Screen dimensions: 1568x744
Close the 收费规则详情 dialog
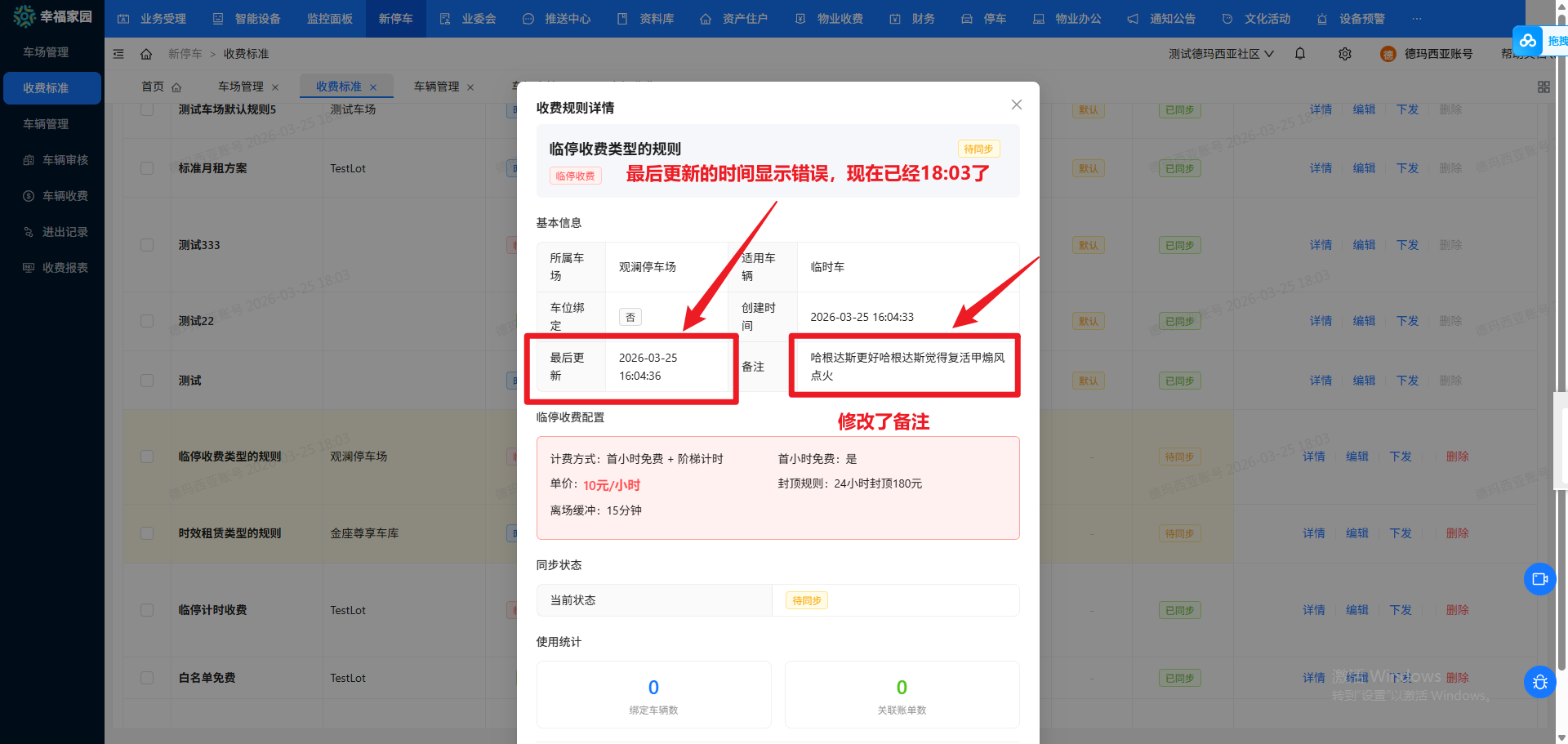tap(1017, 105)
